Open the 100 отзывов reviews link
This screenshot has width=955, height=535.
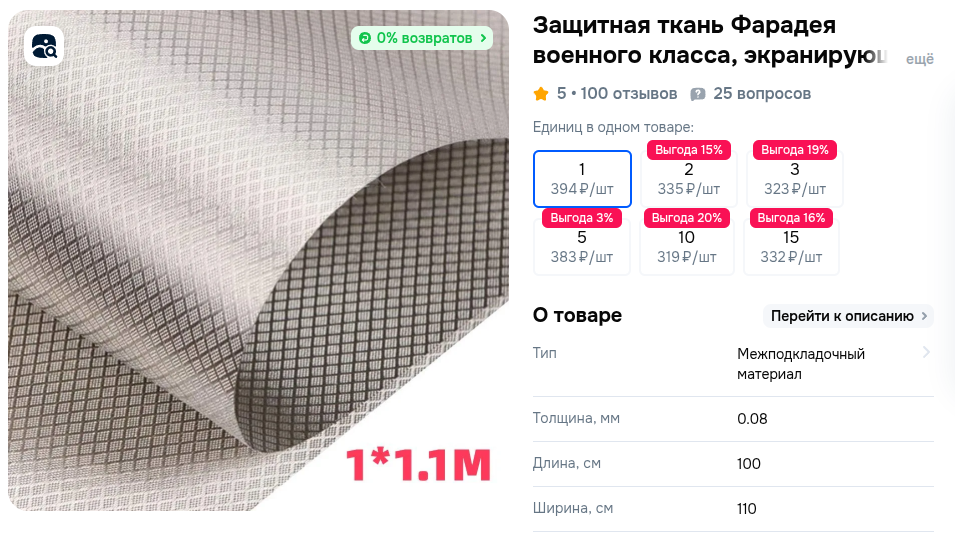[x=629, y=94]
